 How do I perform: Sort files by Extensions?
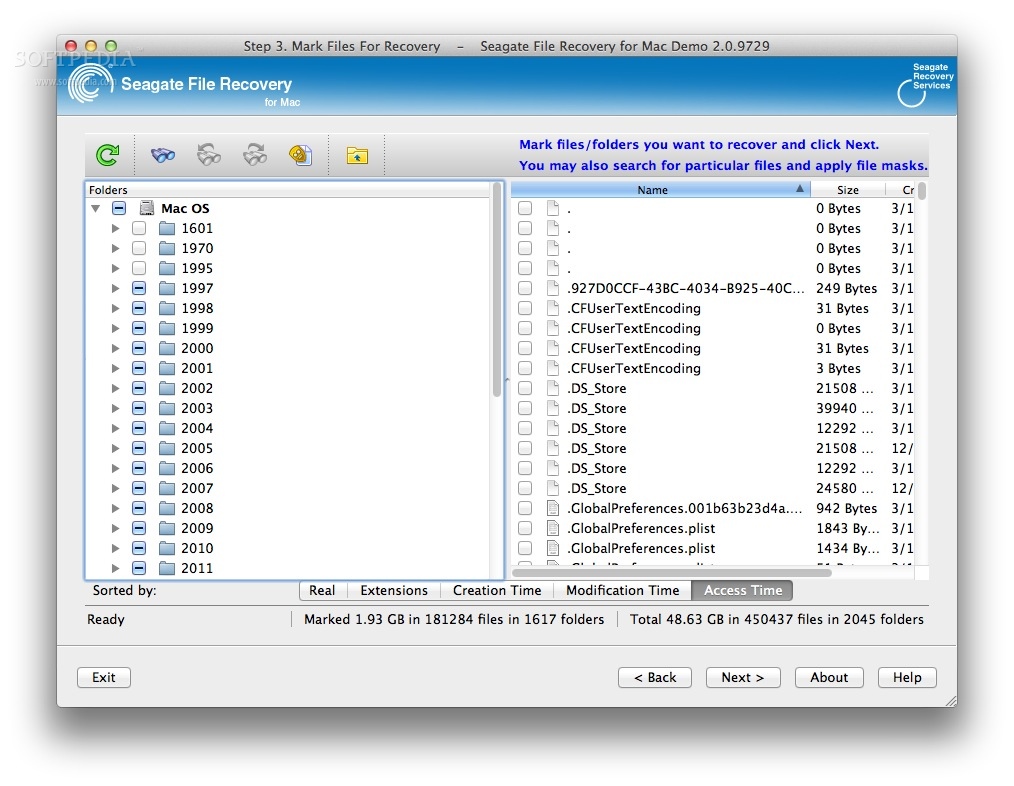click(394, 590)
